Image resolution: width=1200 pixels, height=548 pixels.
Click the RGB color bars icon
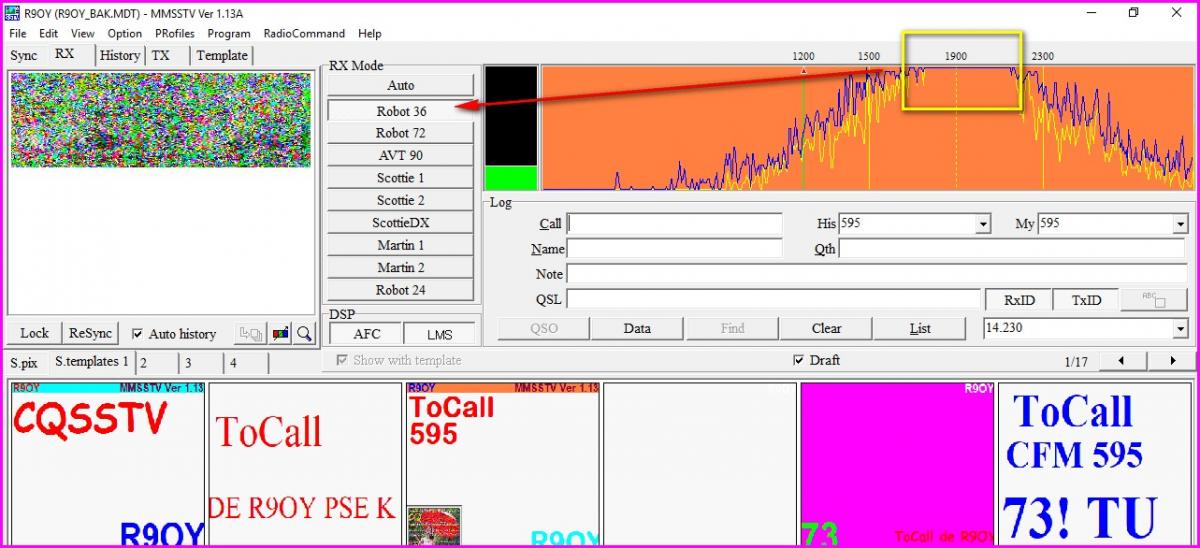tap(282, 333)
